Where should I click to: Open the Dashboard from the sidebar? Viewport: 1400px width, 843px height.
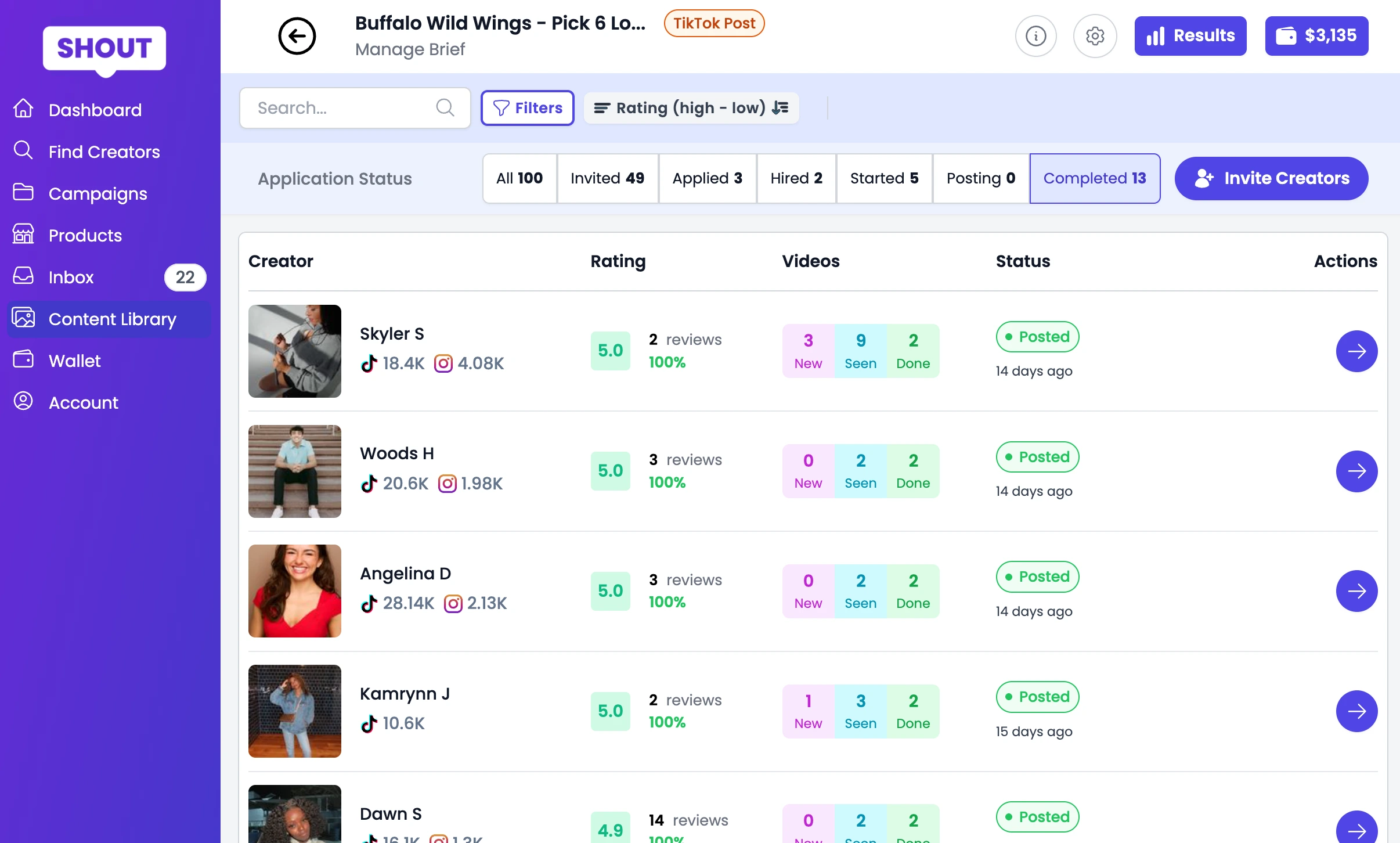(x=95, y=110)
